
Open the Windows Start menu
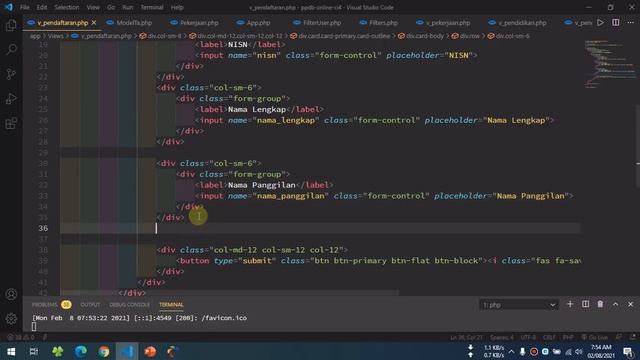coord(11,351)
